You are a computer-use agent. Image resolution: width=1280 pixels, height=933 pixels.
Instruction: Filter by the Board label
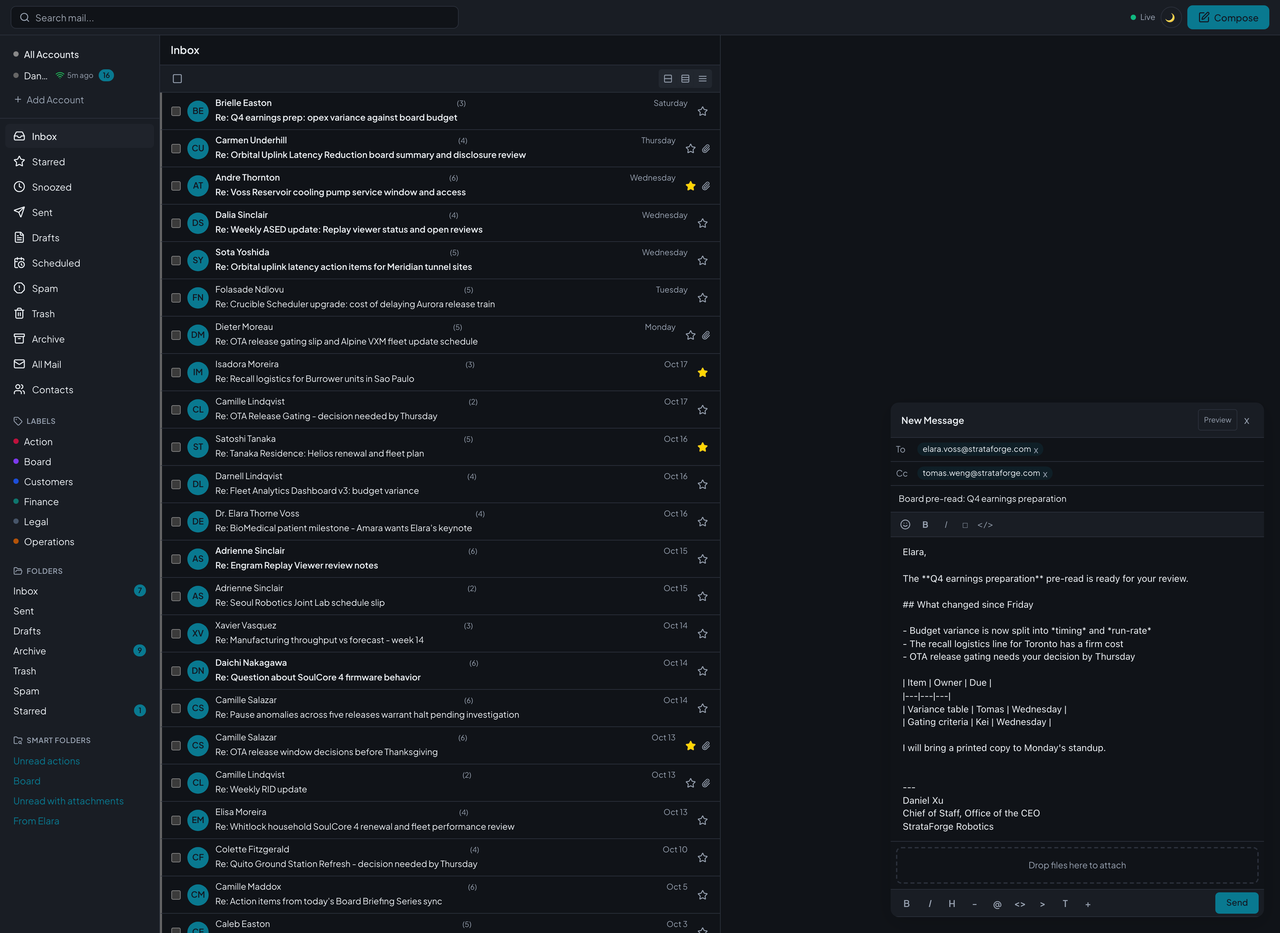coord(37,462)
